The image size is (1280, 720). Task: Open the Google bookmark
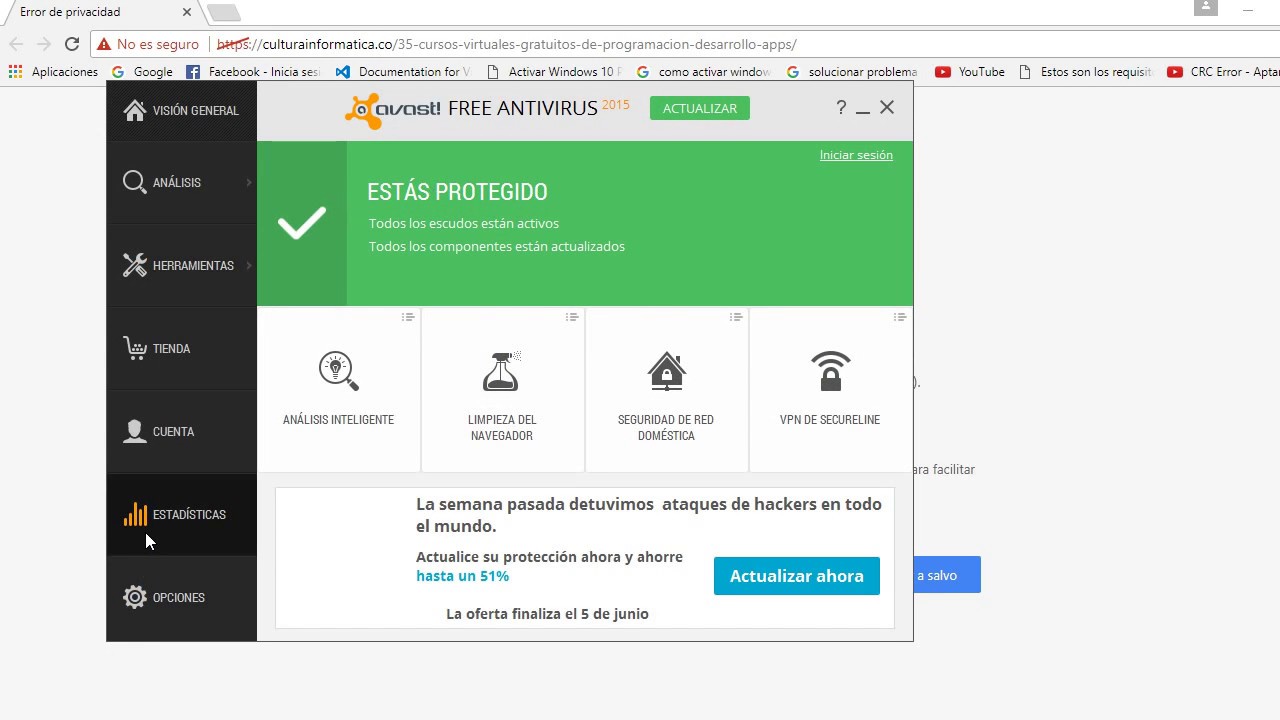(x=142, y=72)
